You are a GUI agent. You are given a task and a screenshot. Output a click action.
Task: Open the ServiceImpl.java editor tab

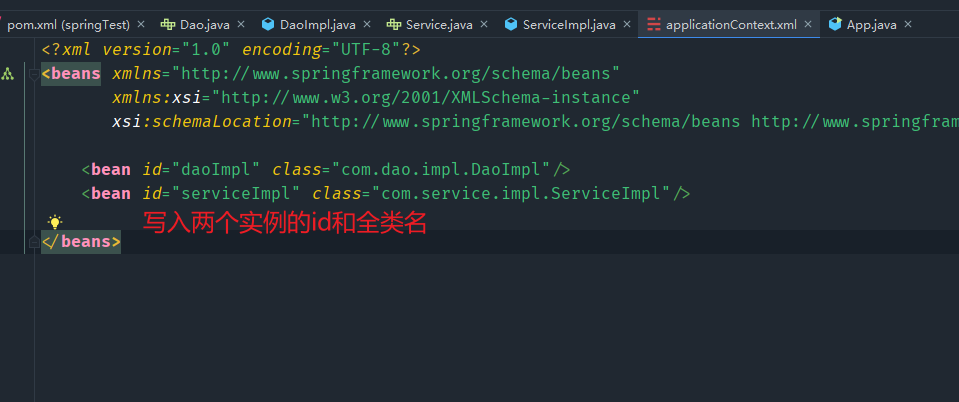[x=568, y=24]
